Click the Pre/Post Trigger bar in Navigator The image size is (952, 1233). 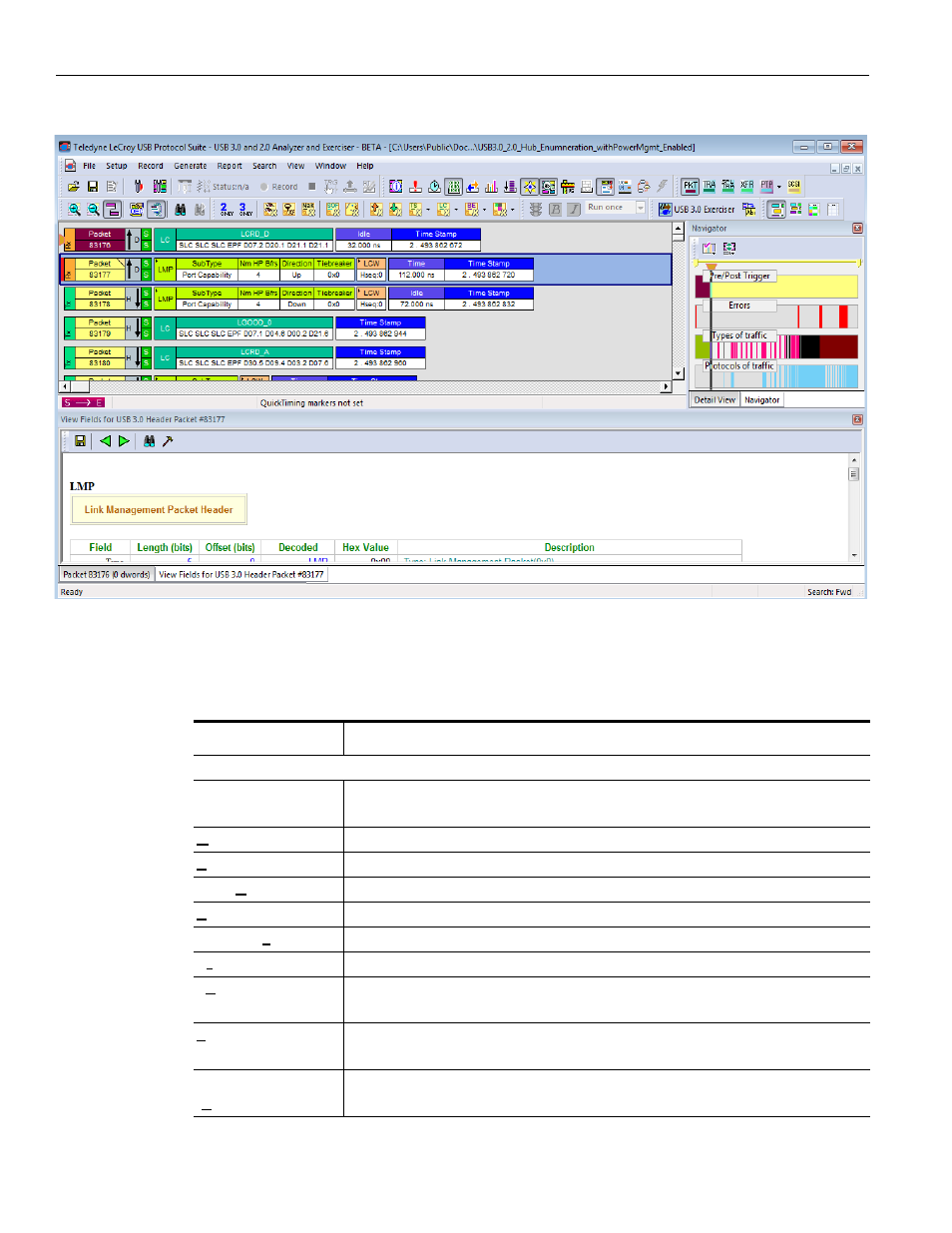(x=776, y=287)
